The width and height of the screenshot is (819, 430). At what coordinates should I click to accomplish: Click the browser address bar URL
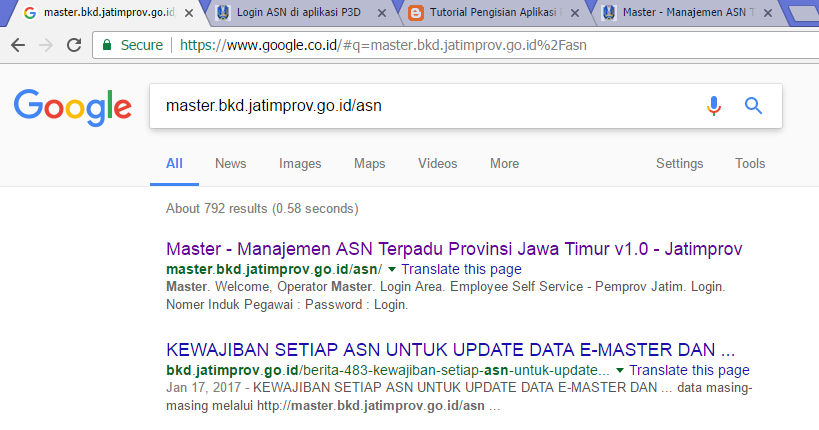[x=383, y=45]
